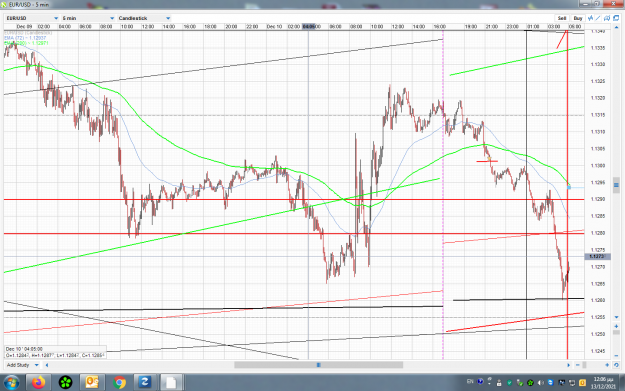Click the zoom in plus icon

click(x=607, y=365)
